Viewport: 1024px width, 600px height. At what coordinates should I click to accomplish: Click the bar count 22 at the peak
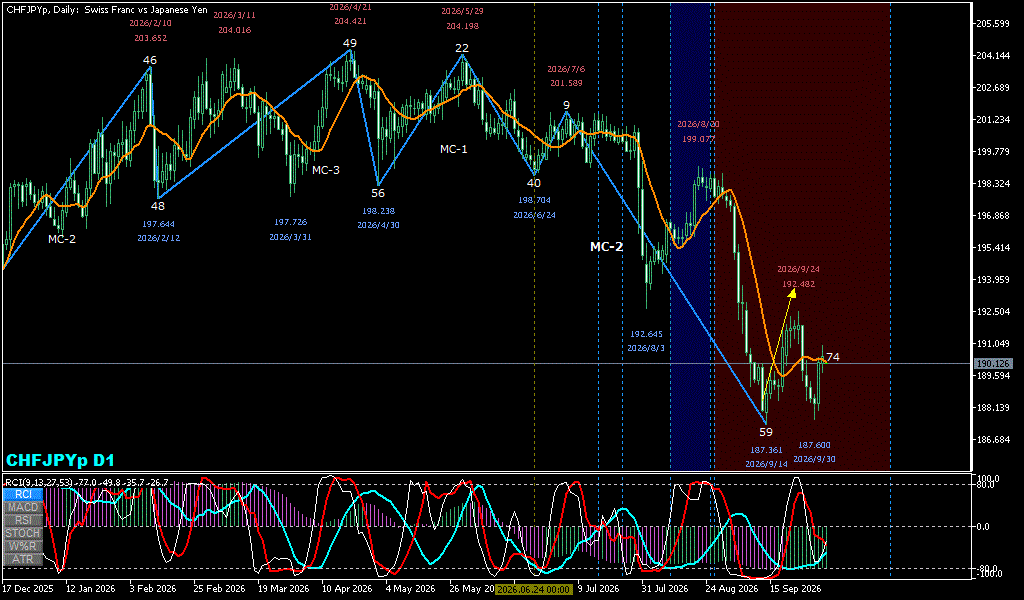pyautogui.click(x=462, y=48)
